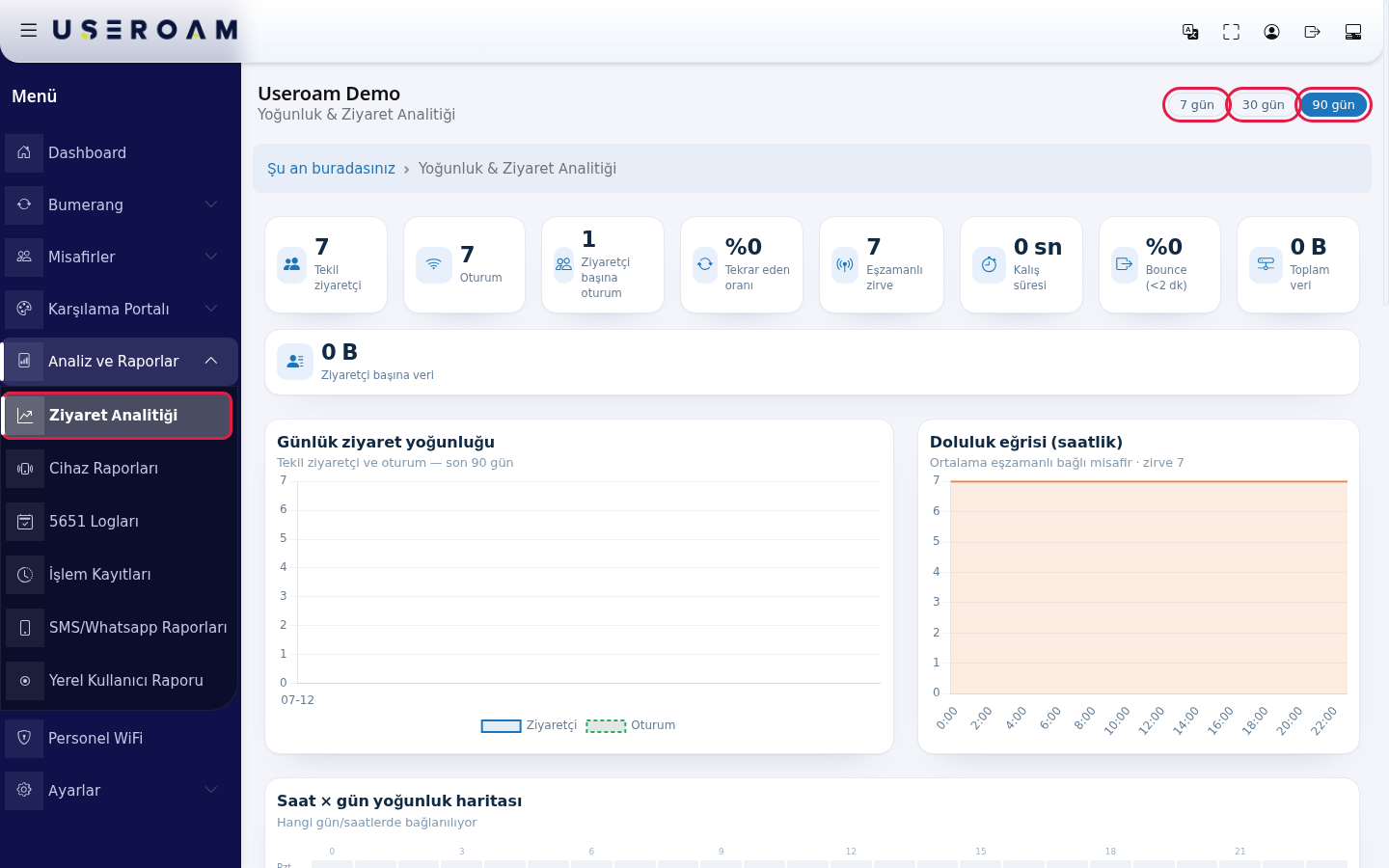Open İşlem Kayıtları menu item
This screenshot has height=868, width=1389.
coord(118,575)
